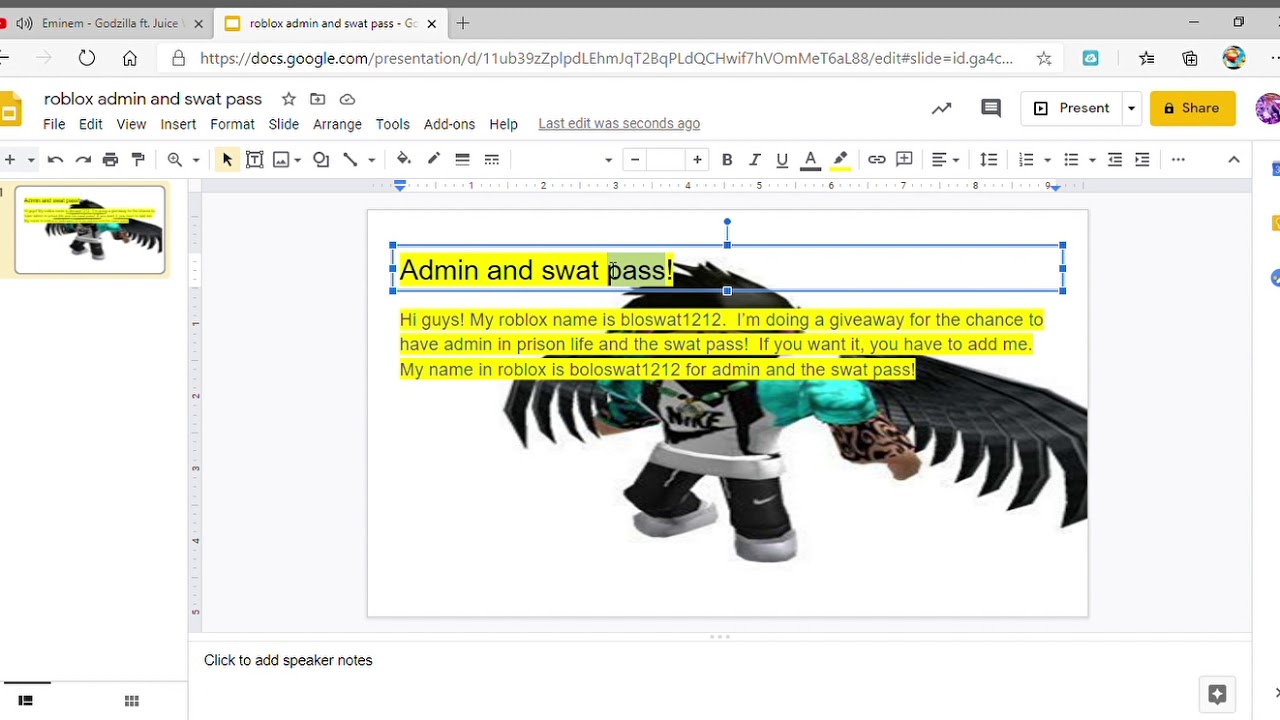This screenshot has height=720, width=1280.
Task: Toggle Italic formatting
Action: click(755, 159)
